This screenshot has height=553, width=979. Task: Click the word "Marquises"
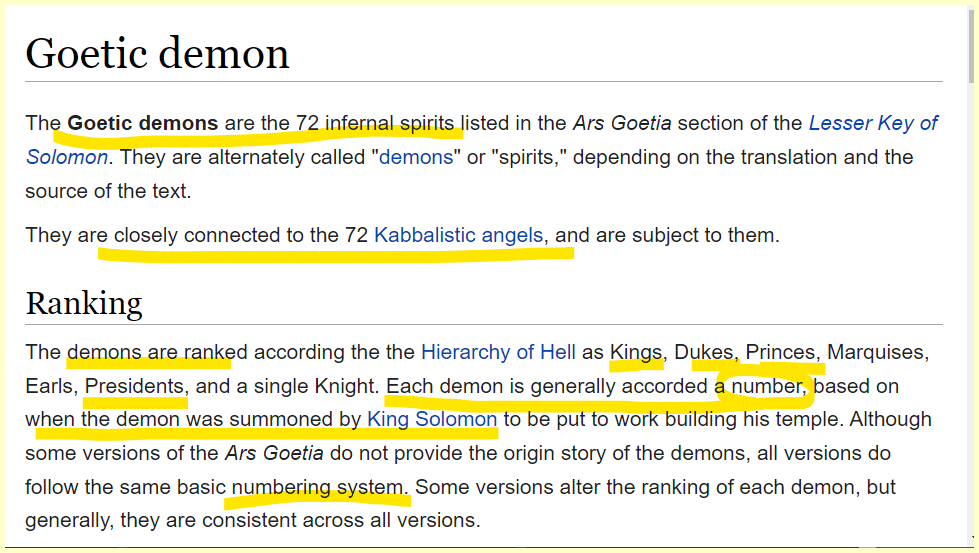[878, 352]
